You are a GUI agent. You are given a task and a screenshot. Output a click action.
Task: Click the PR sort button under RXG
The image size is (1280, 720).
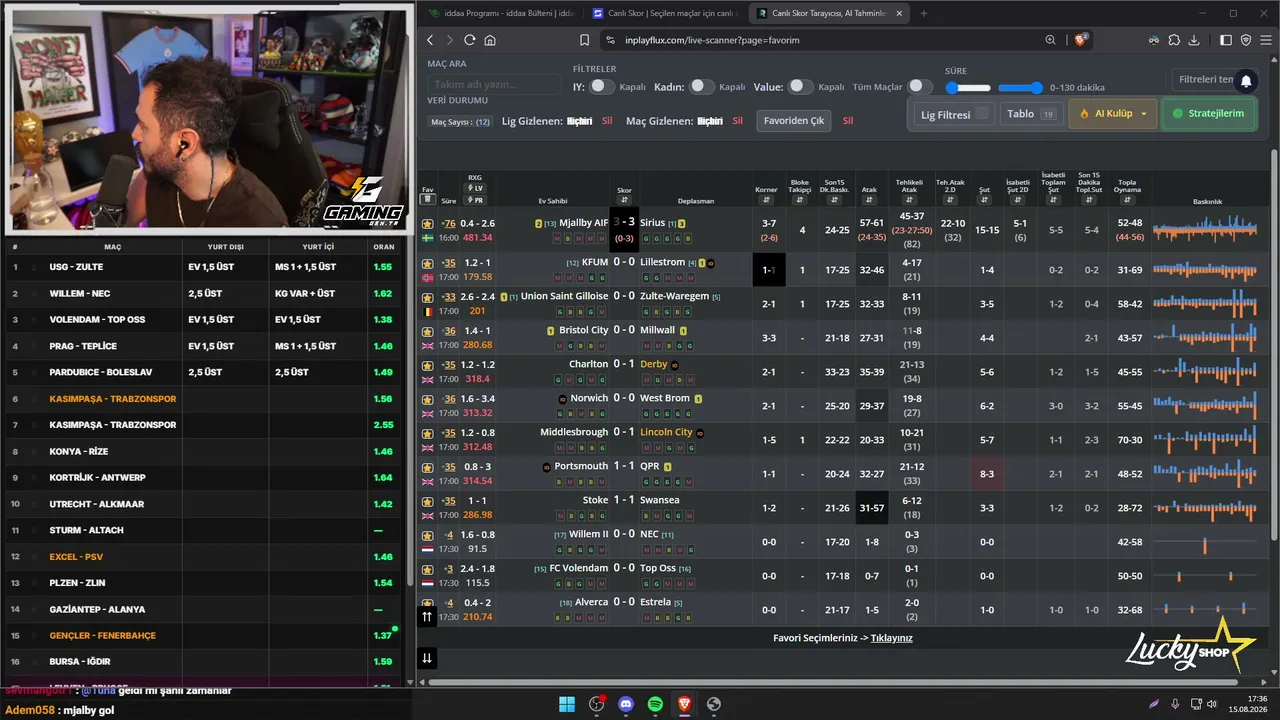click(x=475, y=200)
